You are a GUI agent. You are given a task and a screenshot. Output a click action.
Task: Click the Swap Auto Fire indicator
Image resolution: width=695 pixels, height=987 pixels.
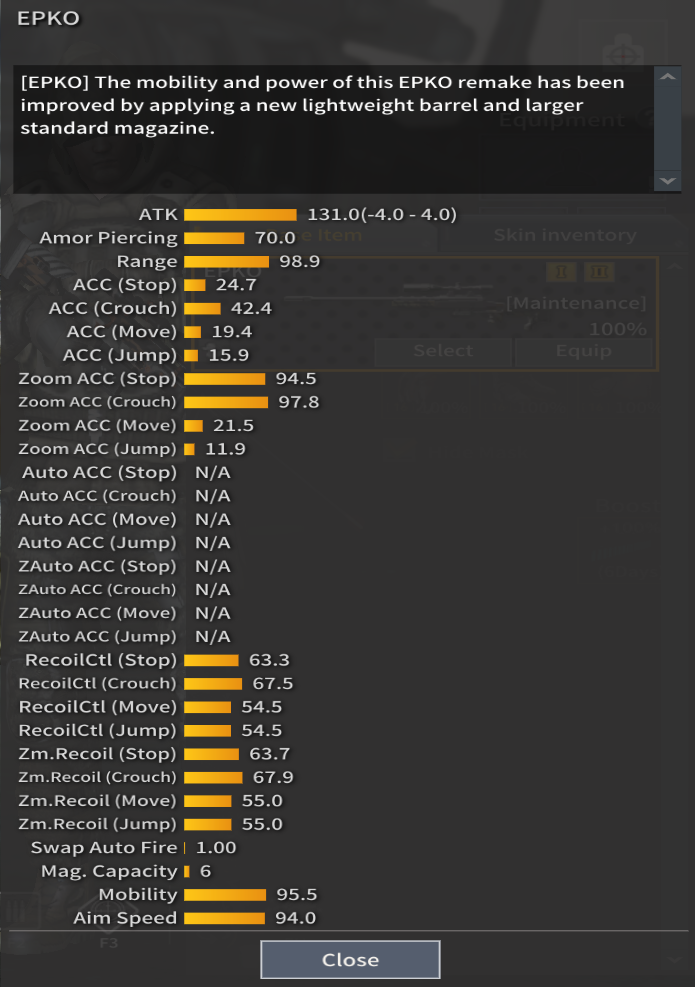185,848
